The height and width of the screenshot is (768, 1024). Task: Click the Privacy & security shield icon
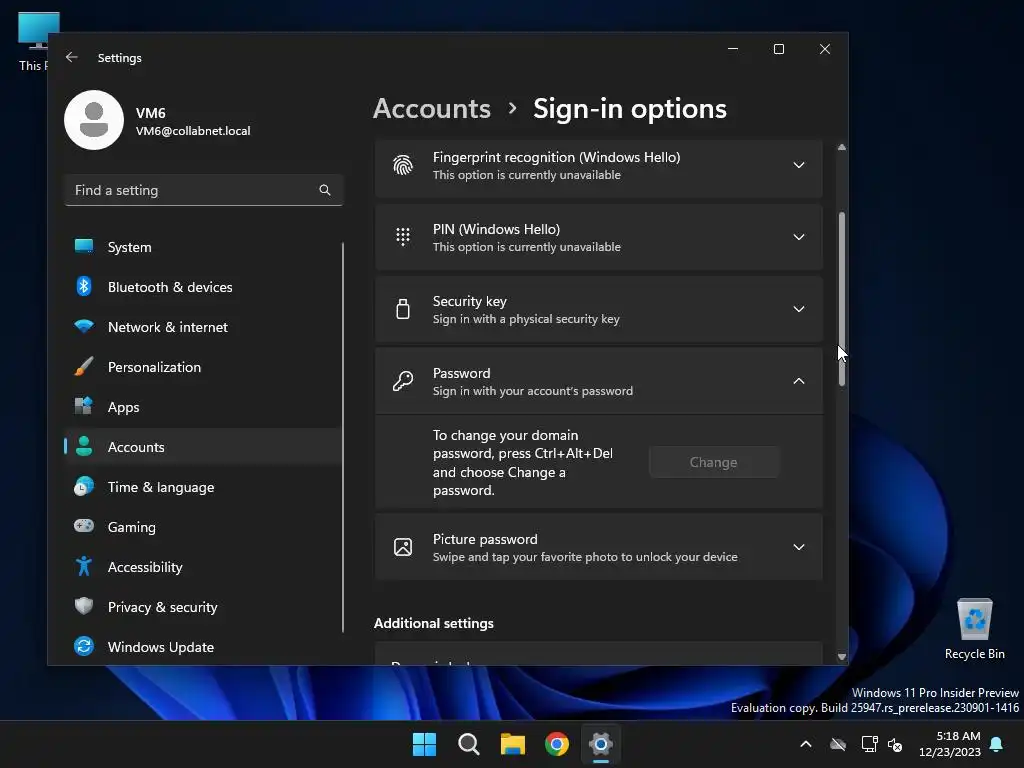pyautogui.click(x=84, y=606)
